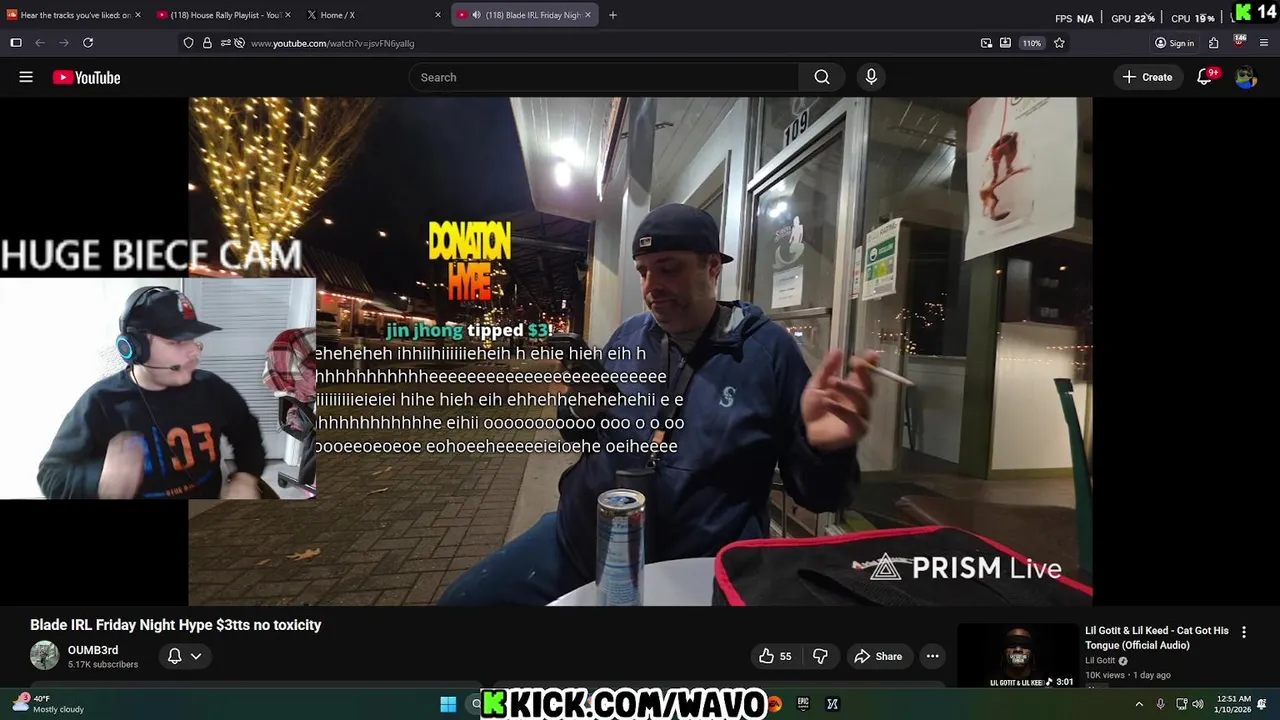
Task: Mute the playing tab via speaker icon
Action: tap(475, 15)
